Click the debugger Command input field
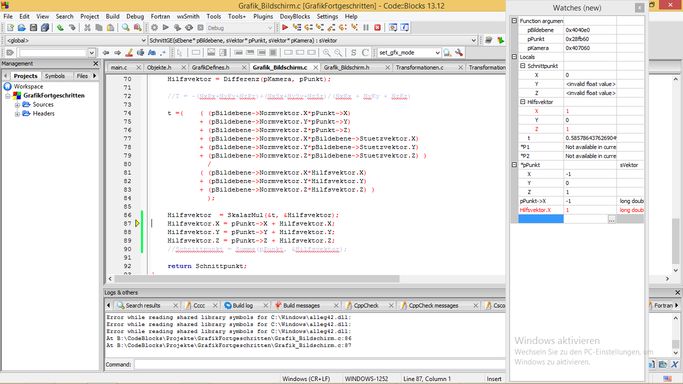Viewport: 683px width, 384px height. pyautogui.click(x=319, y=365)
